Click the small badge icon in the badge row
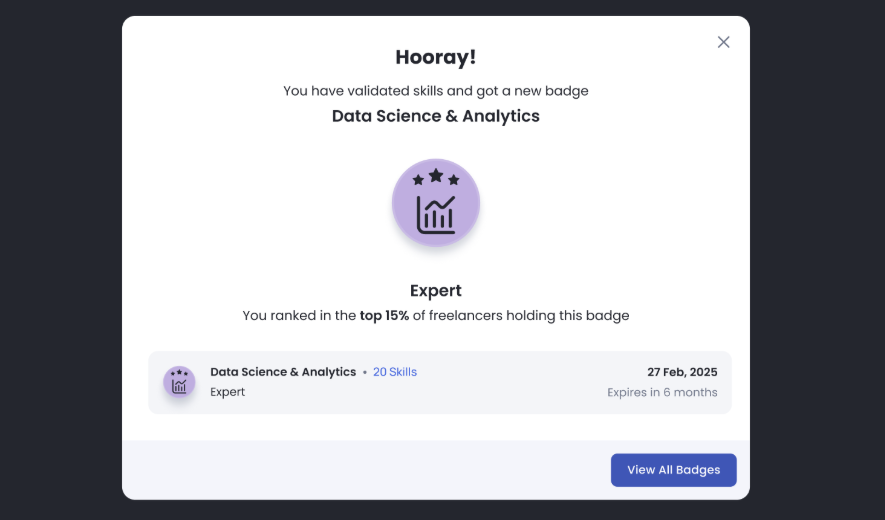 point(179,382)
